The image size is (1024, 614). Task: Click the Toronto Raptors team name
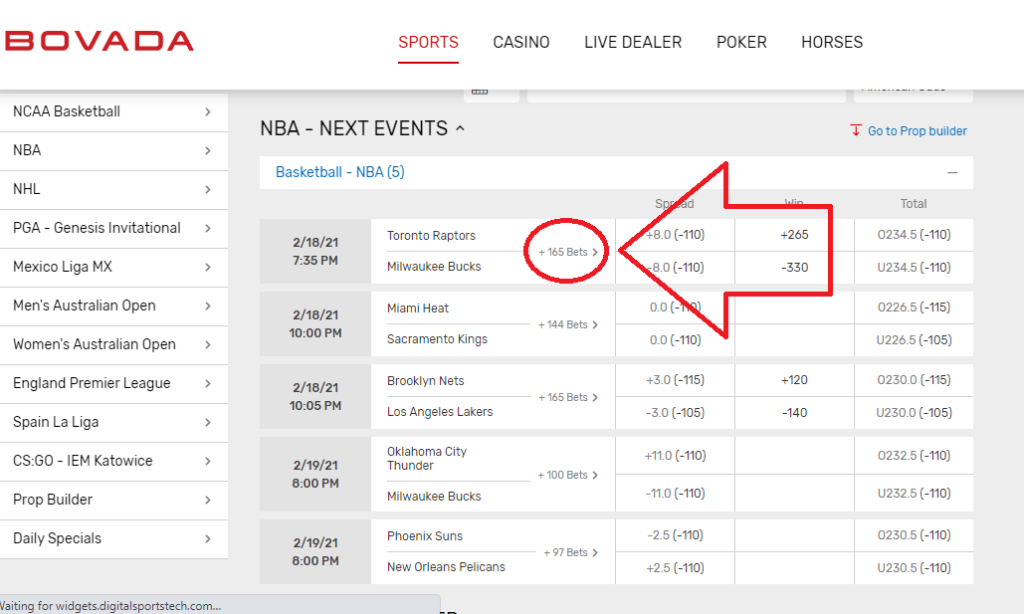[x=431, y=236]
